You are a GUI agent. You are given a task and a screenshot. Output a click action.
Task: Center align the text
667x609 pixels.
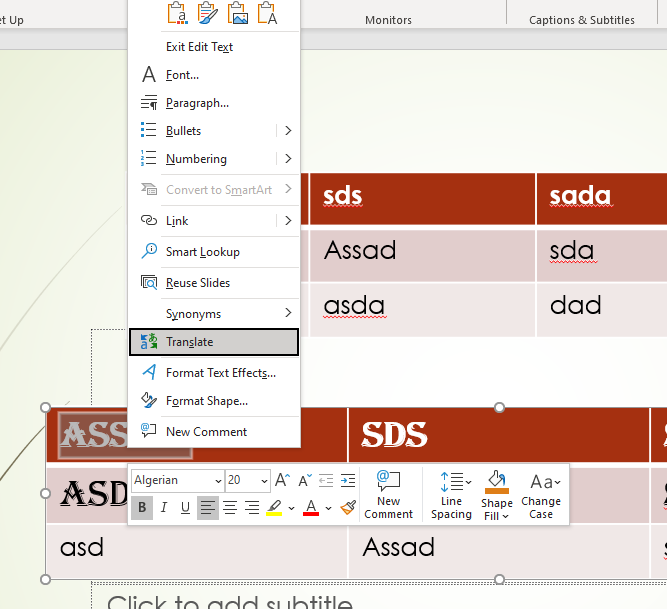[230, 507]
